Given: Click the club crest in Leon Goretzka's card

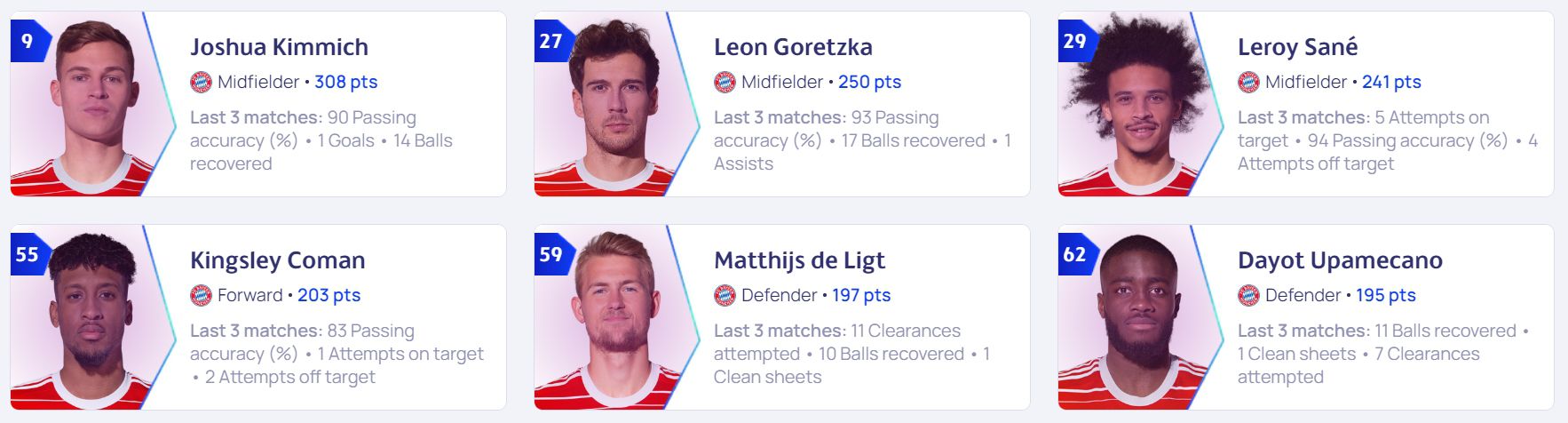Looking at the screenshot, I should 725,82.
